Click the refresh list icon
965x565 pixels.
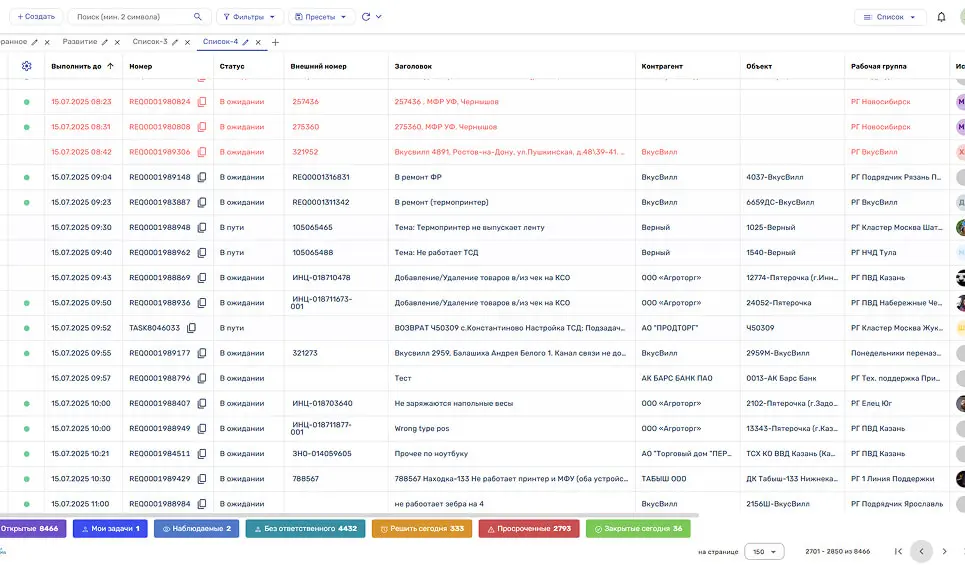[366, 17]
